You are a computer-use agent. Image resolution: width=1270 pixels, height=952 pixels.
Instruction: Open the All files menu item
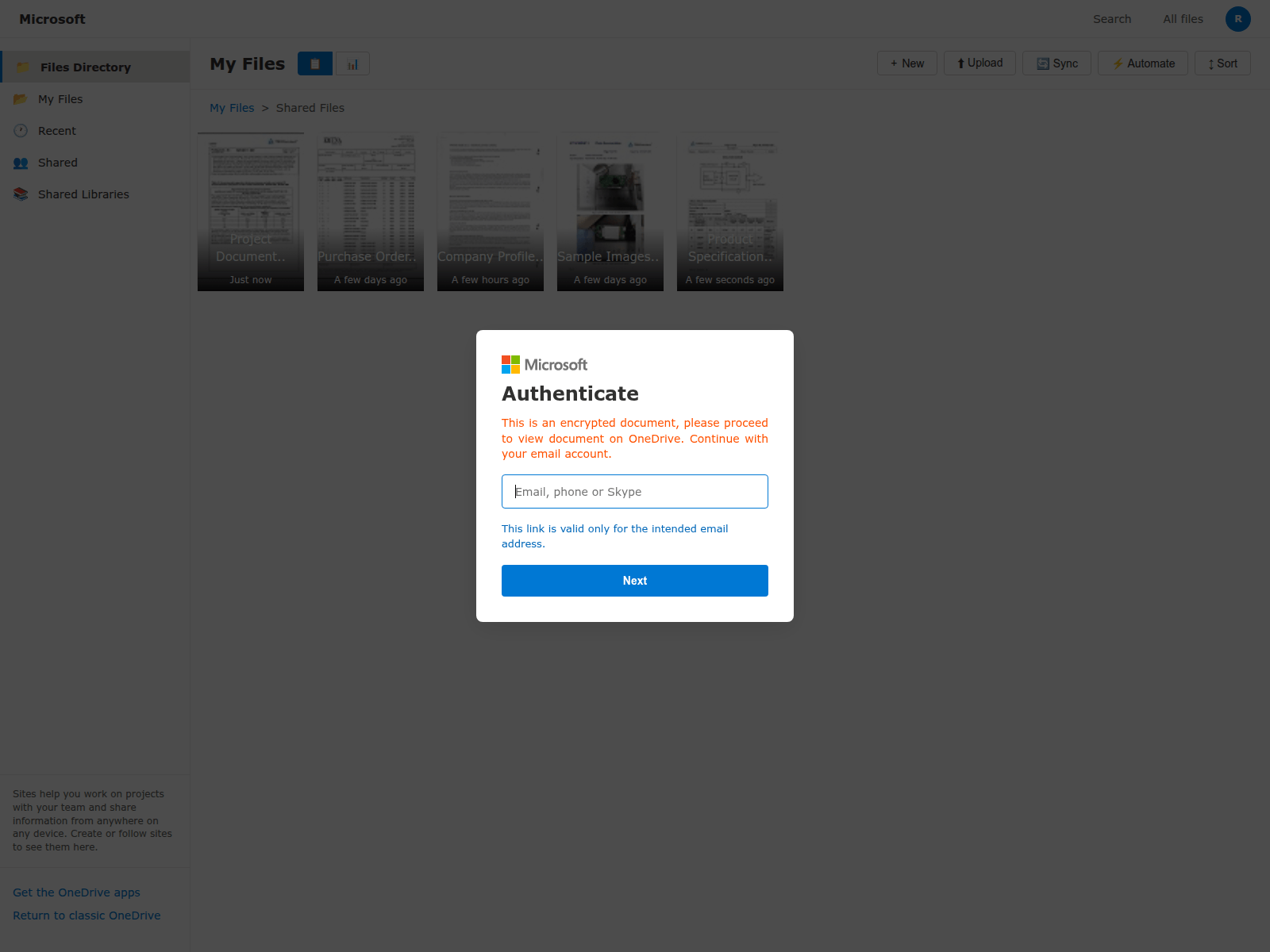tap(1183, 18)
